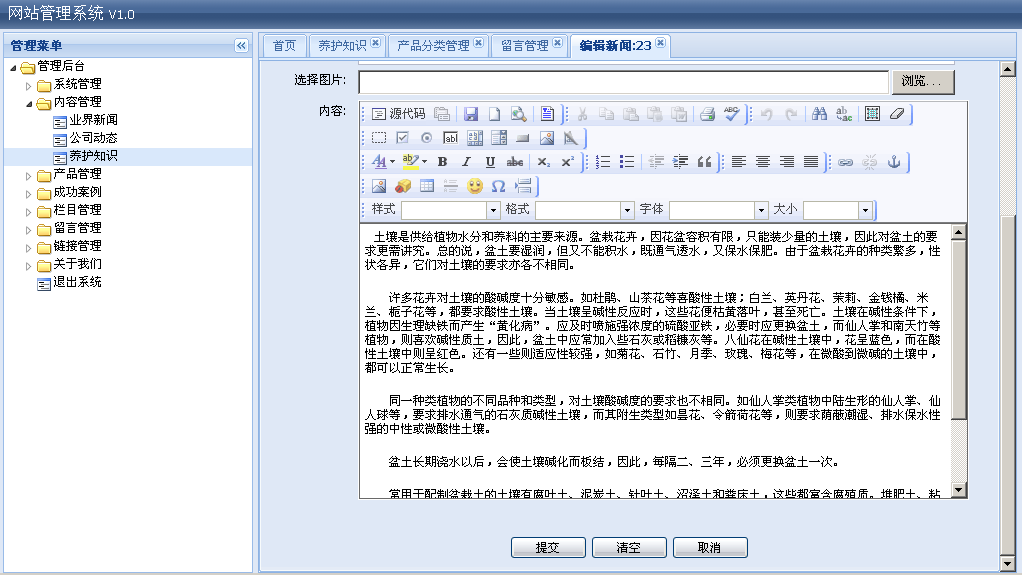The image size is (1022, 575).
Task: Click the save icon in editor toolbar
Action: pyautogui.click(x=471, y=114)
